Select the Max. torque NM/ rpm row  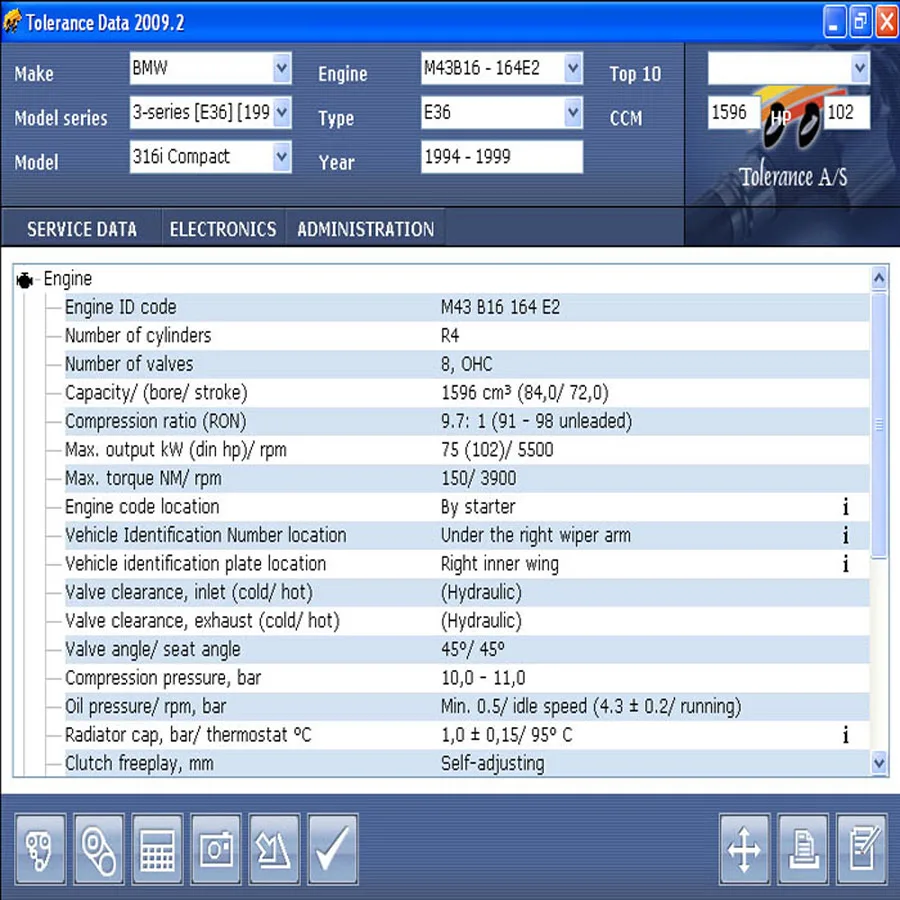click(x=467, y=478)
